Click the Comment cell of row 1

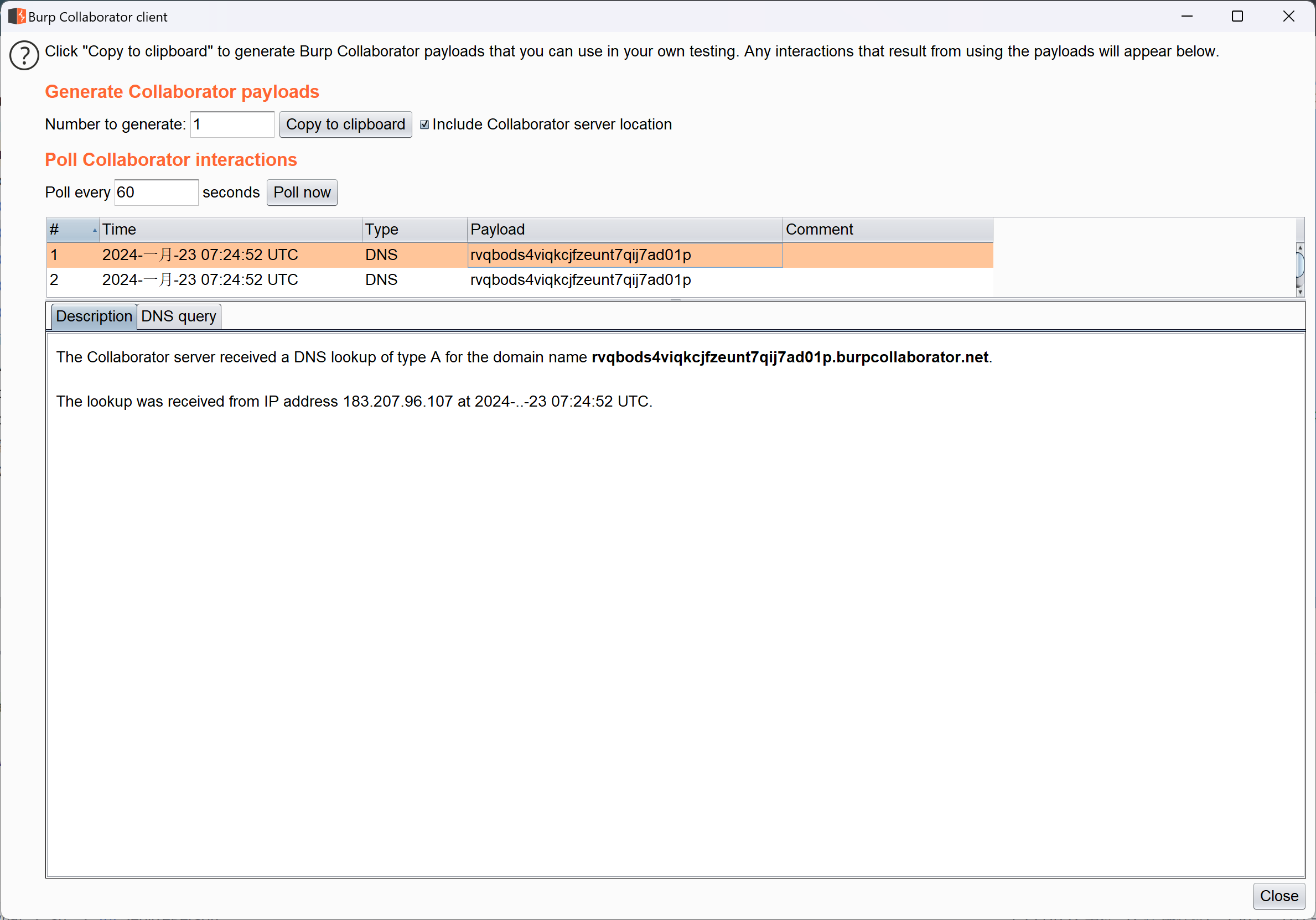coord(887,255)
